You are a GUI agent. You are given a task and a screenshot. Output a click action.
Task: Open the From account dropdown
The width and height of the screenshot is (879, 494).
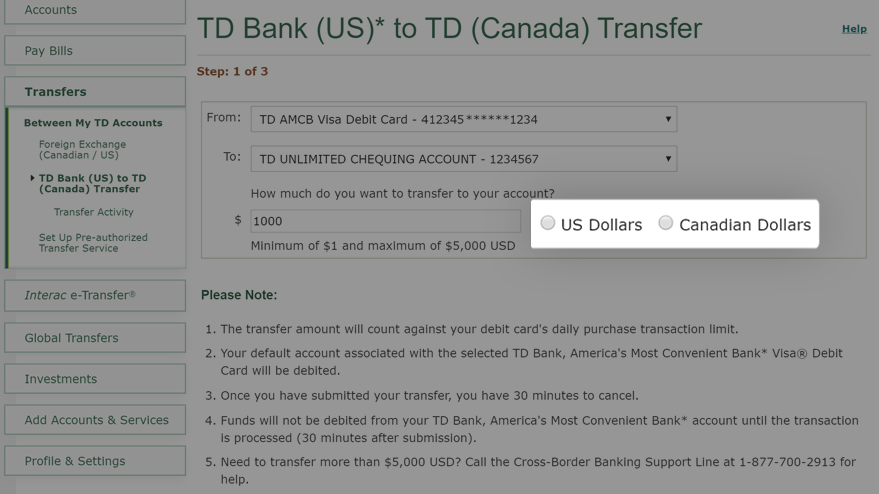coord(464,119)
